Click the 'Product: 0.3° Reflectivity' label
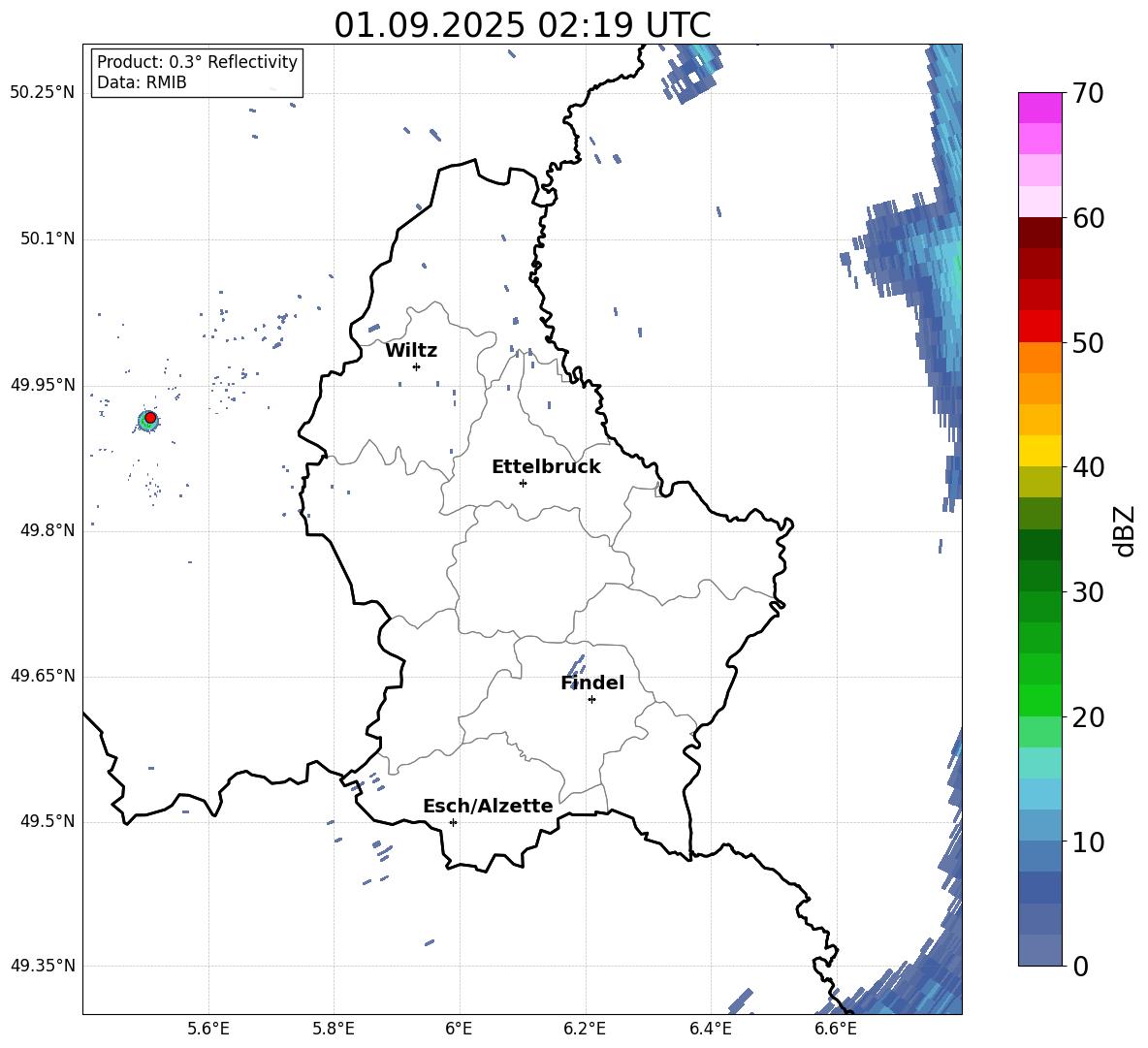 tap(197, 62)
